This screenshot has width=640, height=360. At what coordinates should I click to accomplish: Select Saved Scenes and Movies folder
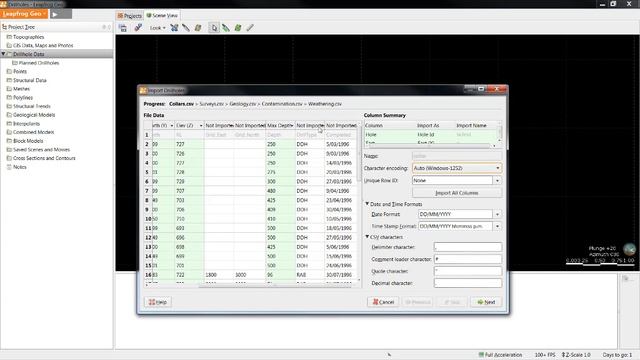41,150
